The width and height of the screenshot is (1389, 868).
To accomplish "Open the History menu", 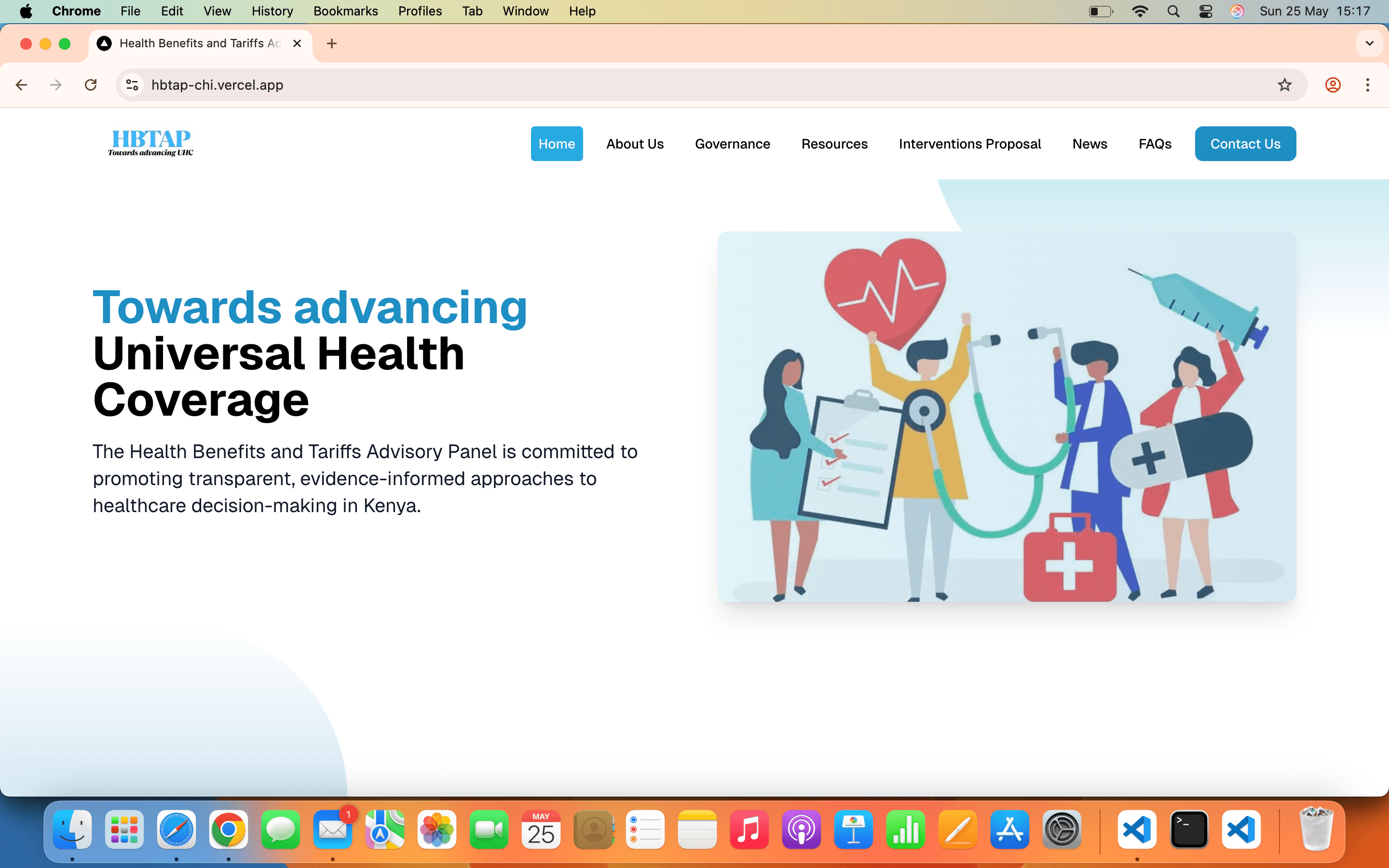I will point(272,11).
